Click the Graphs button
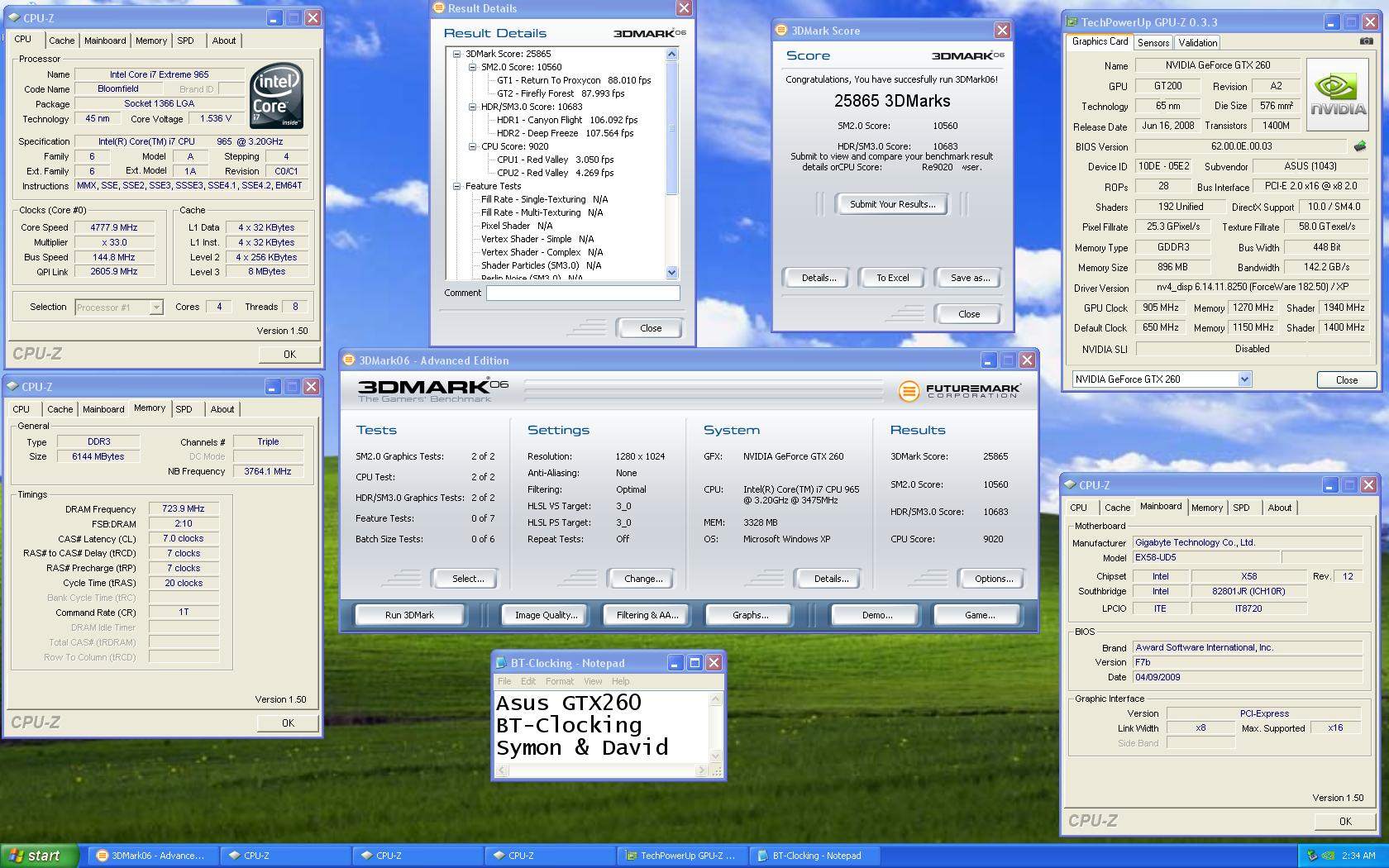The image size is (1389, 868). pos(750,615)
